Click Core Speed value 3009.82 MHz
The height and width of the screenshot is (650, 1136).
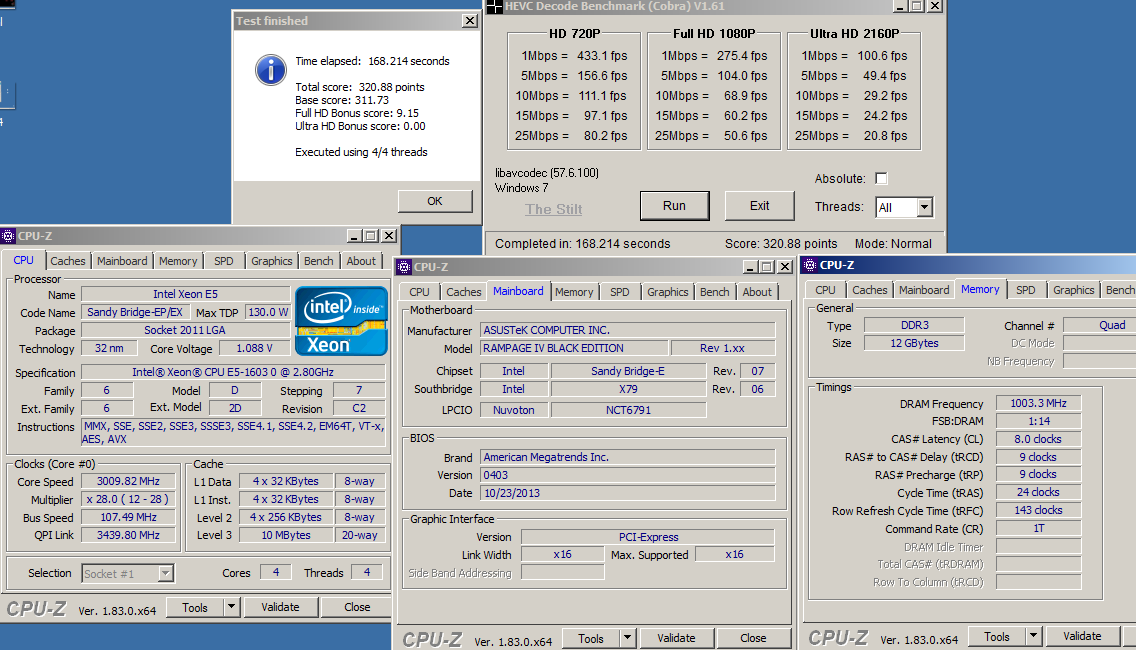click(128, 481)
